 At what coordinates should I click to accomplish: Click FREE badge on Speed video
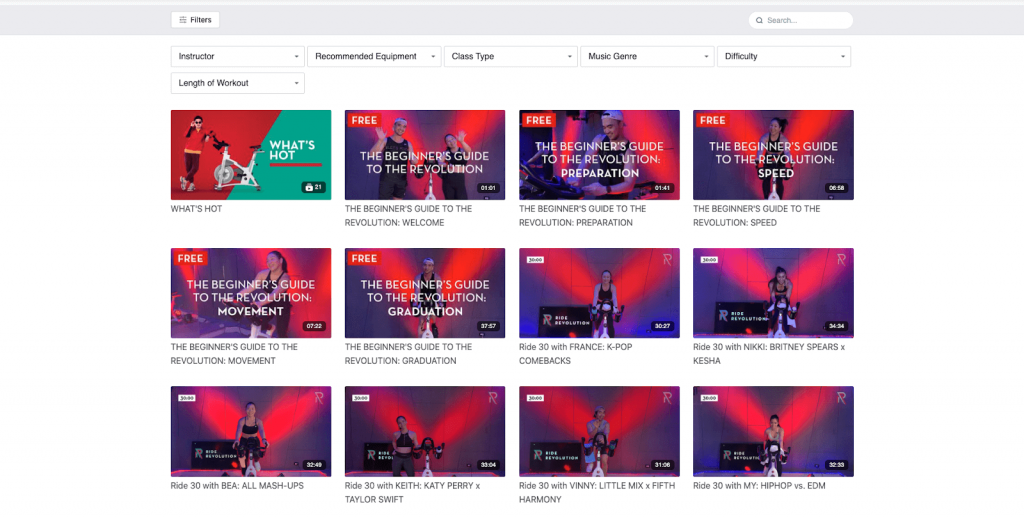click(x=712, y=120)
